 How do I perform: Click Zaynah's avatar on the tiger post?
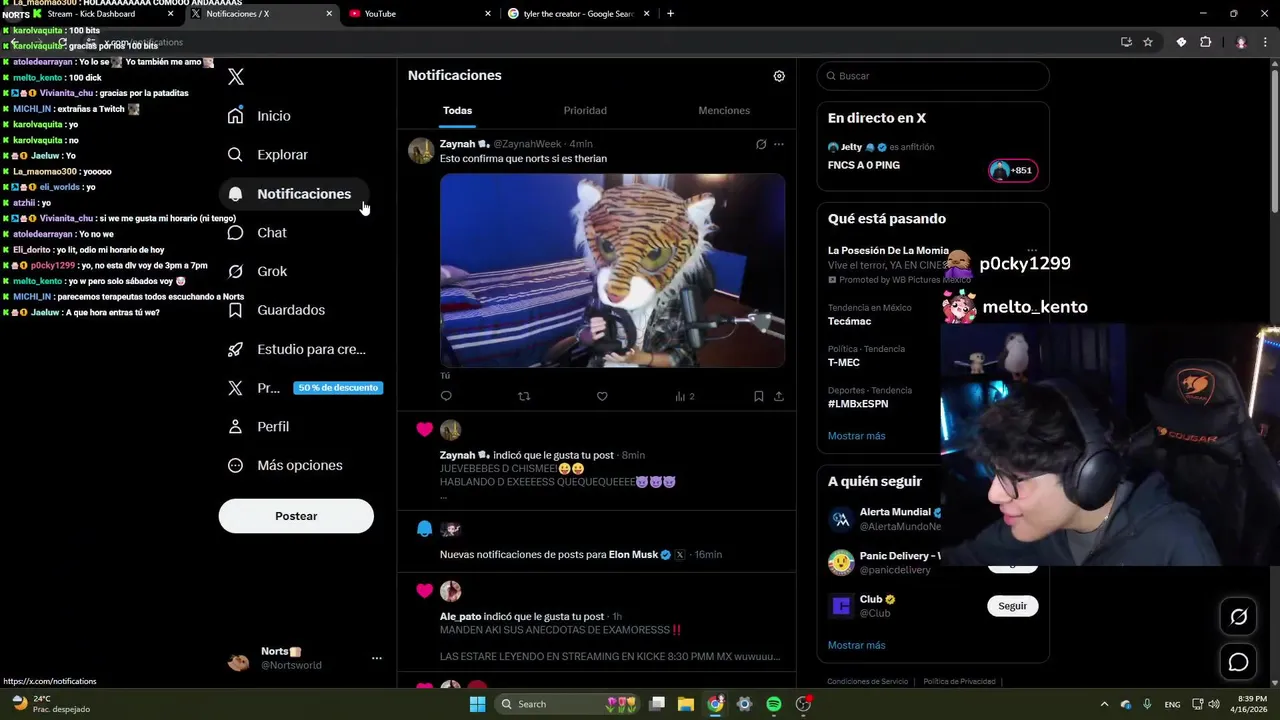pos(421,150)
